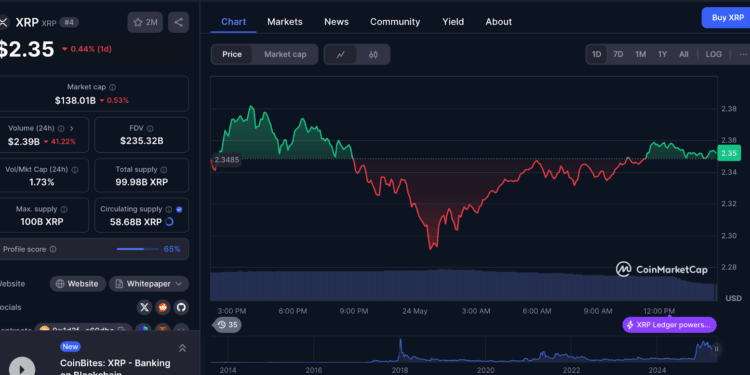Screen dimensions: 750x375
Task: Click Vol/Mkt Cap info icon
Action: [75, 170]
